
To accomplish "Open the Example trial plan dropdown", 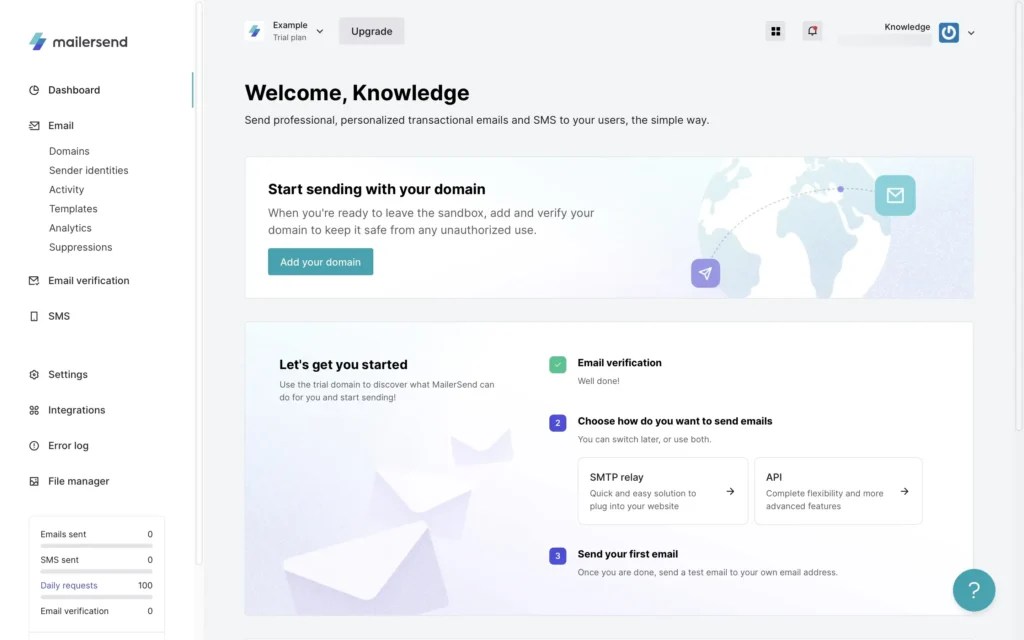I will (x=286, y=31).
